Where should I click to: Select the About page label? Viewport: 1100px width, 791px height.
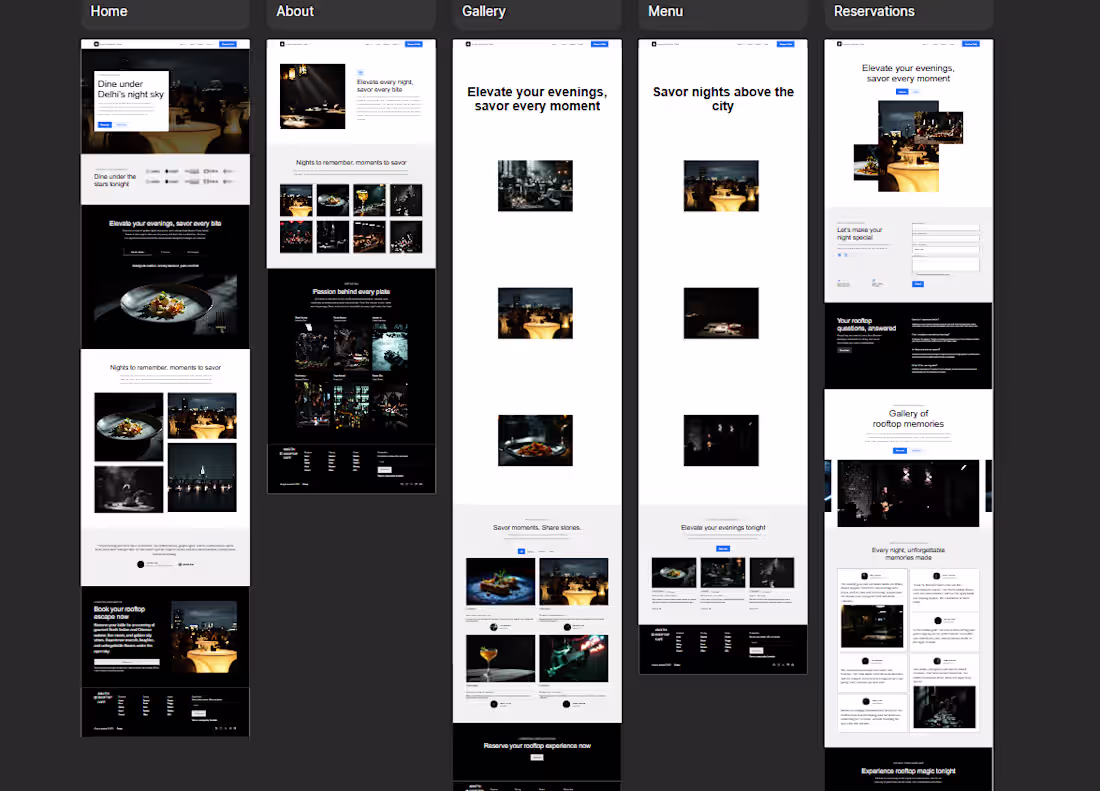[x=295, y=11]
